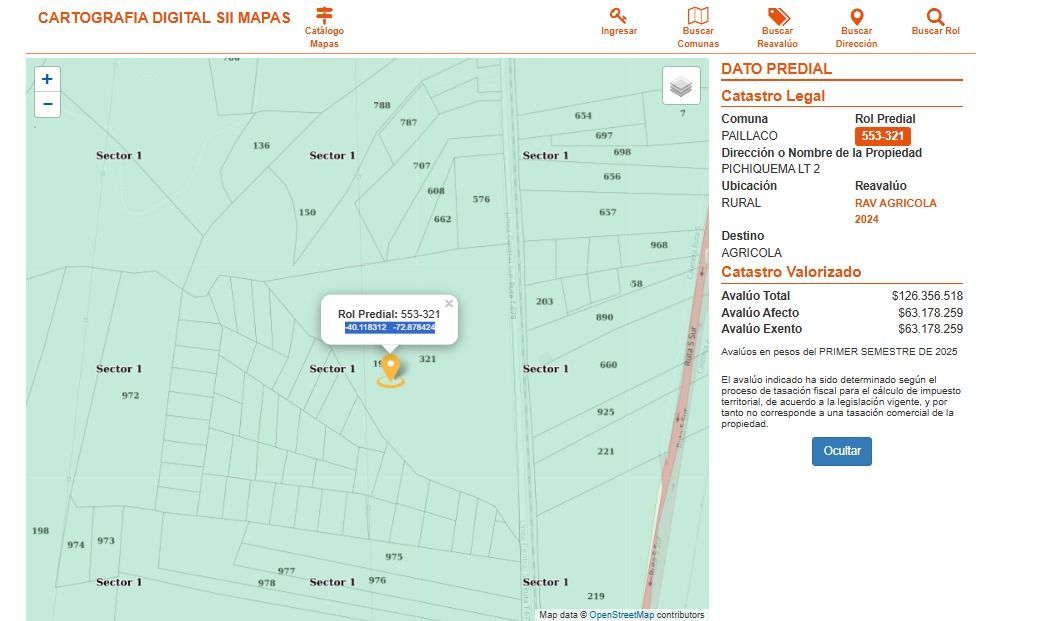Screen dimensions: 1057x621
Task: Click parcel number 968 on map
Action: 659,245
